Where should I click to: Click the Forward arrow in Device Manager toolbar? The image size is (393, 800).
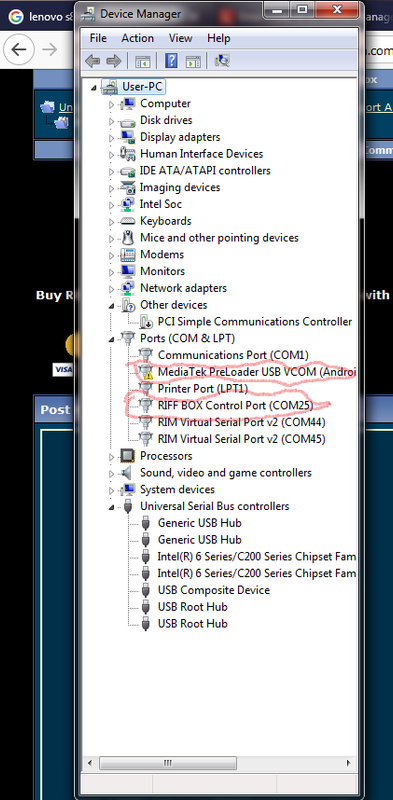(113, 61)
